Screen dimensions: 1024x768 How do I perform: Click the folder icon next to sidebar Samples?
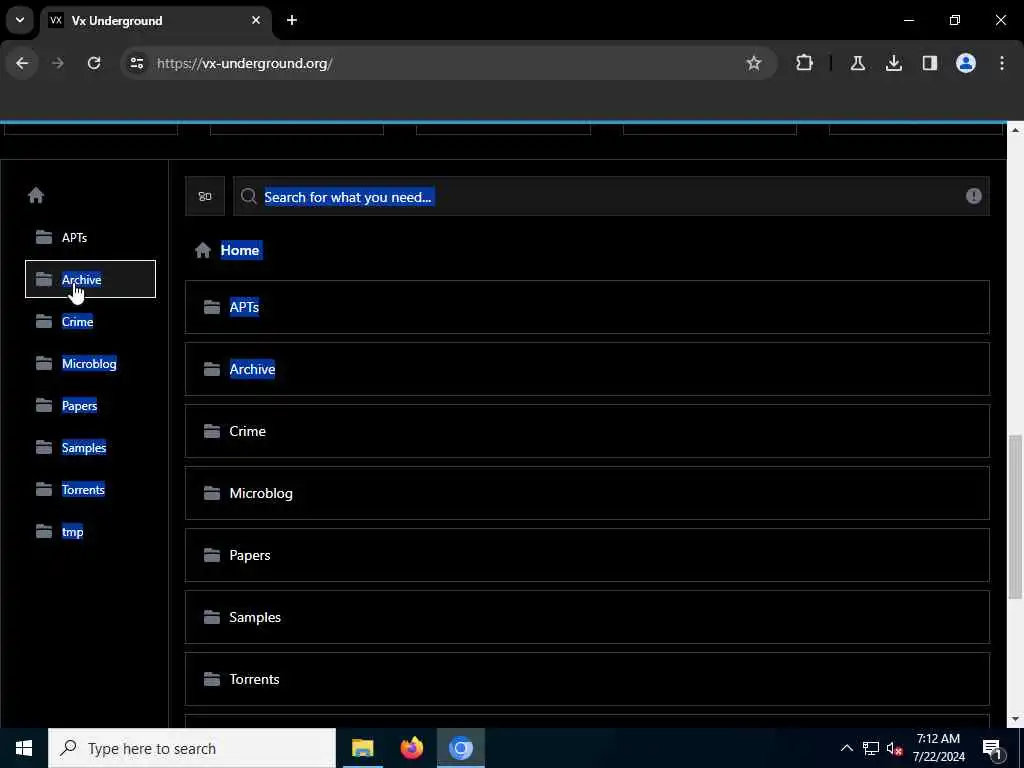tap(44, 447)
